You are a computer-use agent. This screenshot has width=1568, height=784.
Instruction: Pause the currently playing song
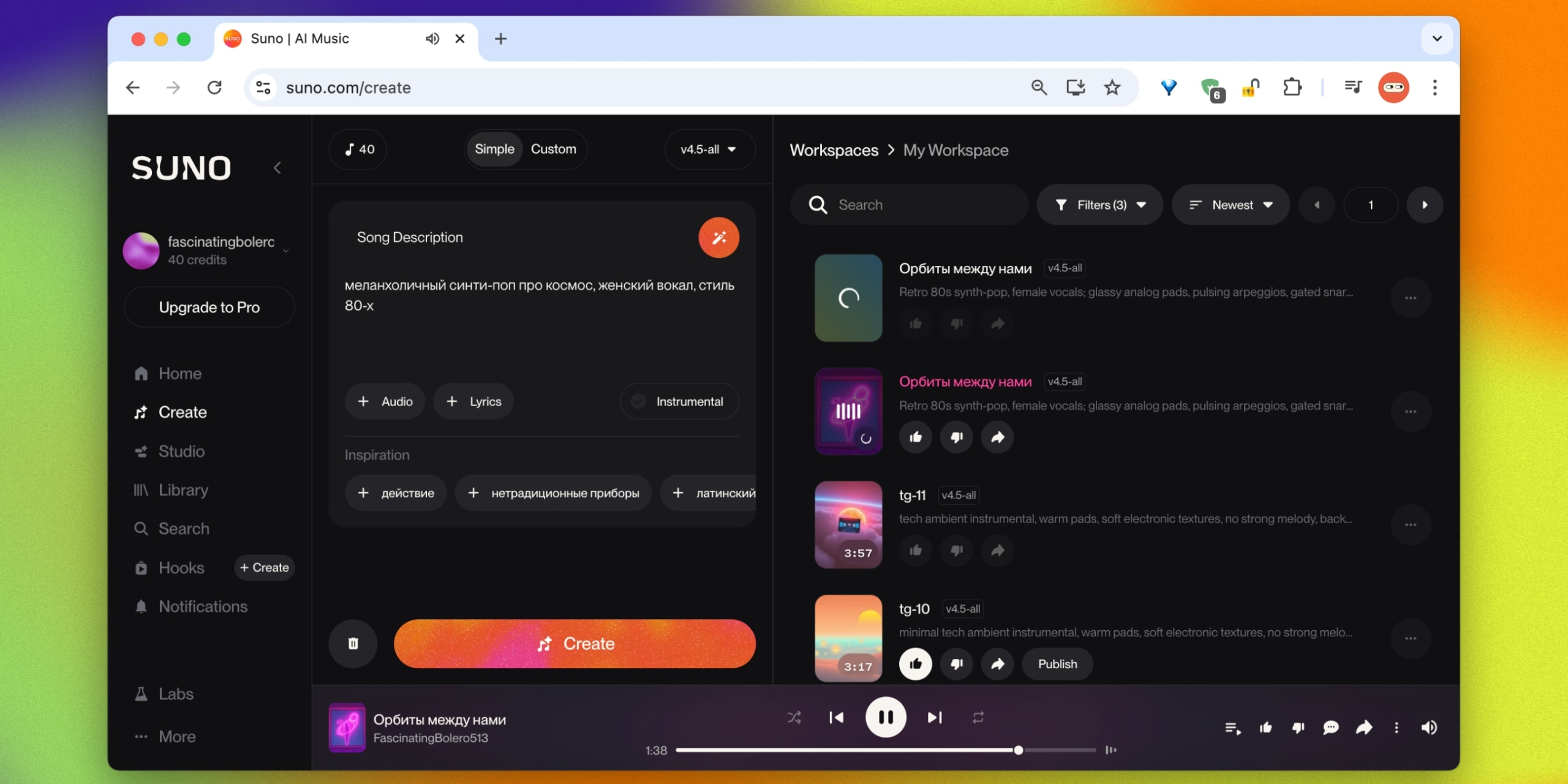tap(886, 717)
